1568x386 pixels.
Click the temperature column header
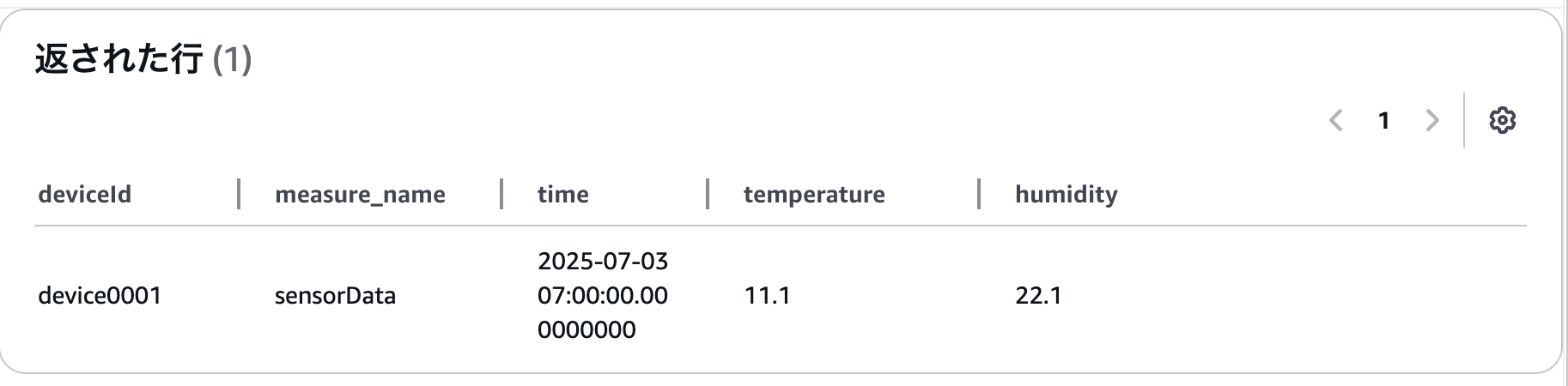[814, 195]
